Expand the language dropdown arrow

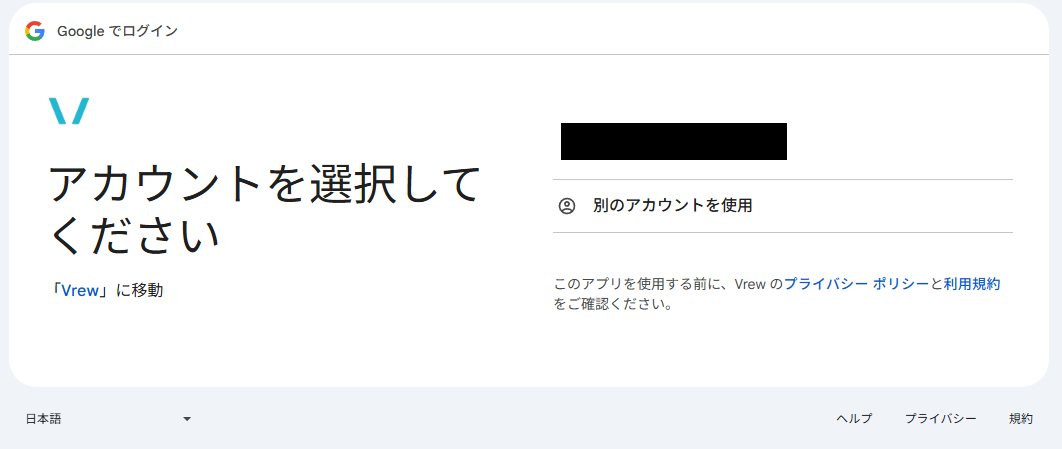(187, 419)
